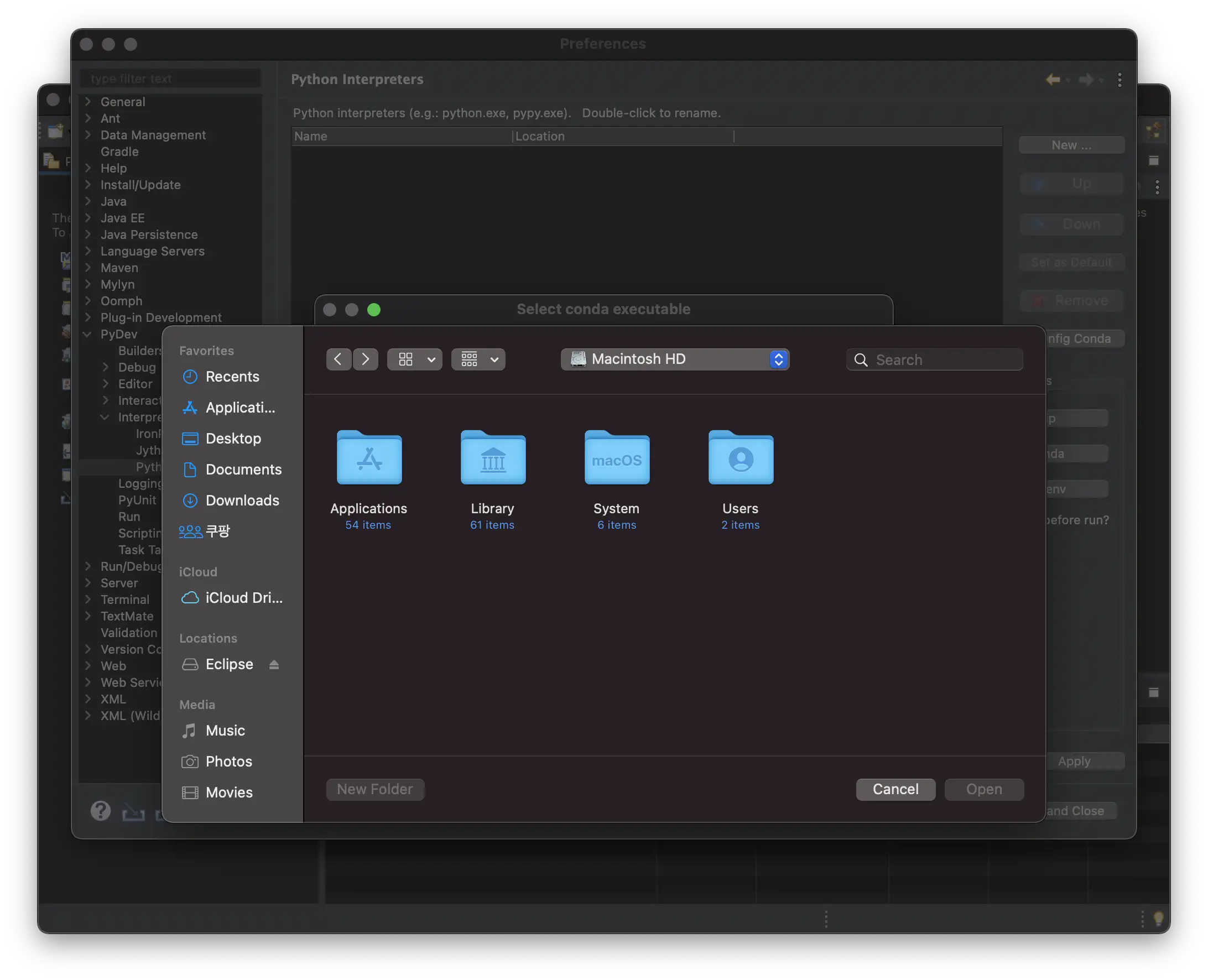
Task: Select the macOS System folder
Action: [616, 458]
